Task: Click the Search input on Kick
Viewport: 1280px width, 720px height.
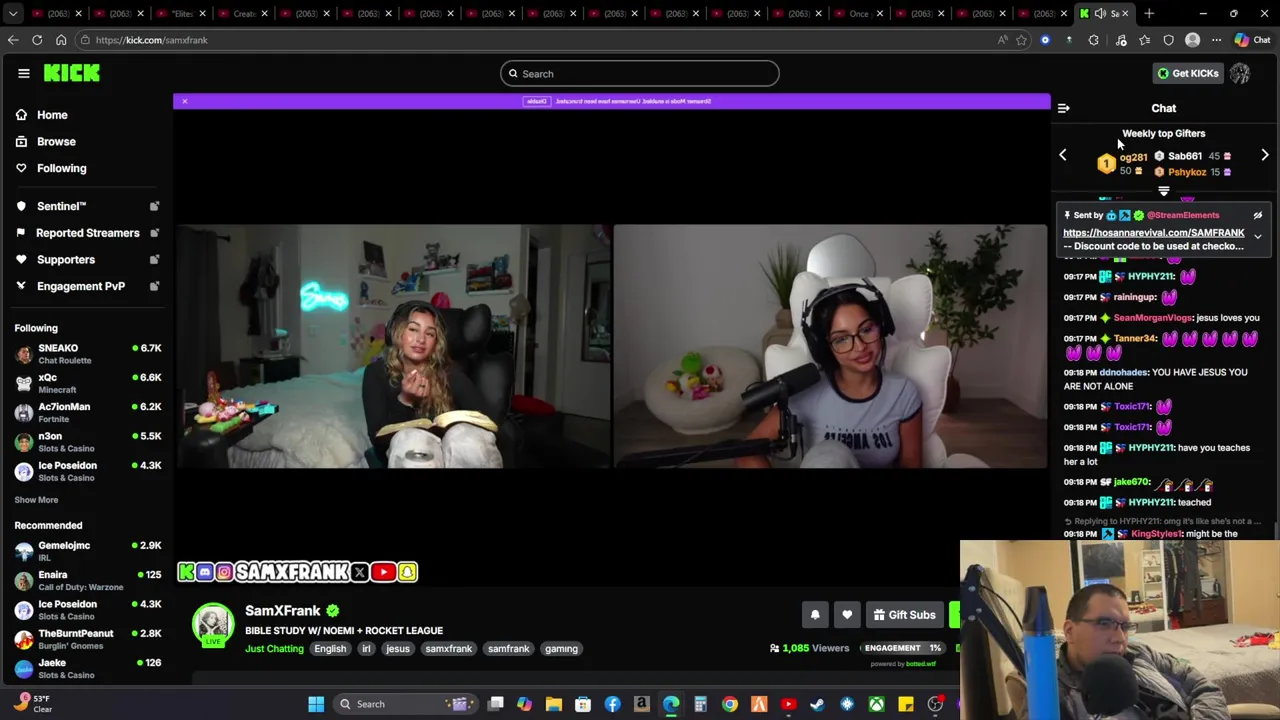Action: point(640,73)
